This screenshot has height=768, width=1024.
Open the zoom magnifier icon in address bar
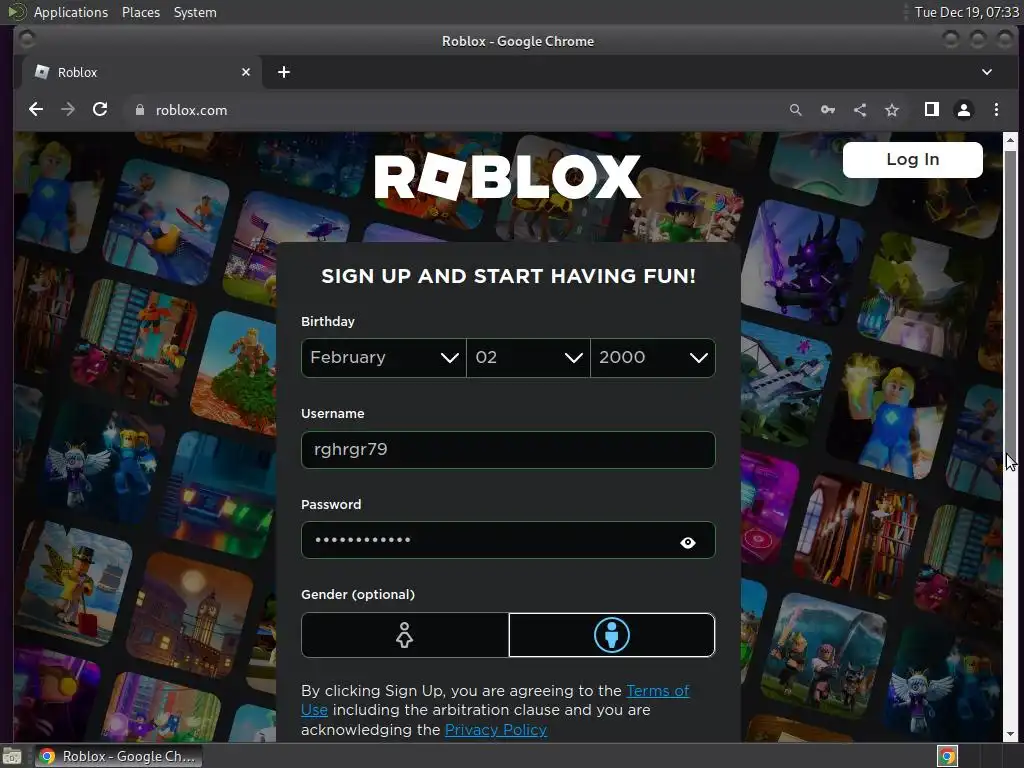[795, 110]
